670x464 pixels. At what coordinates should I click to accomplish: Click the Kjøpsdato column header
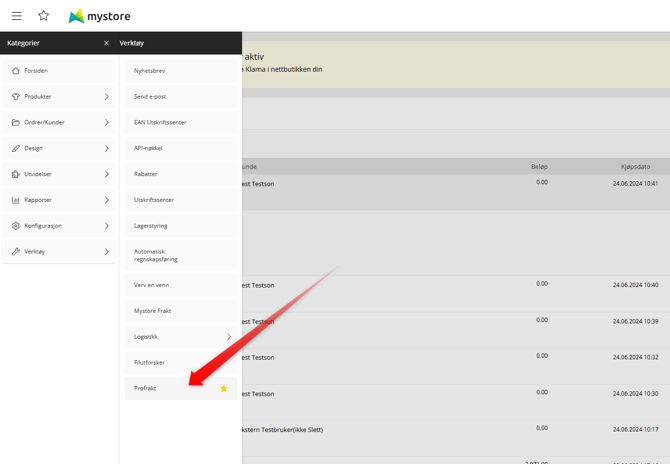(x=635, y=167)
